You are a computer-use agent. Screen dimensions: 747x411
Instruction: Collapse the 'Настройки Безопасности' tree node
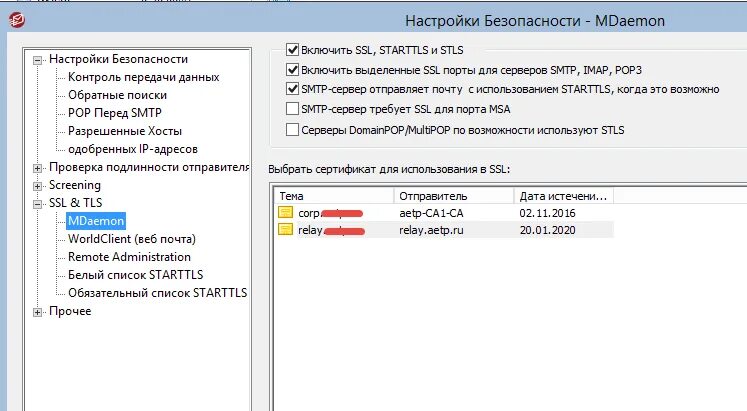coord(37,60)
